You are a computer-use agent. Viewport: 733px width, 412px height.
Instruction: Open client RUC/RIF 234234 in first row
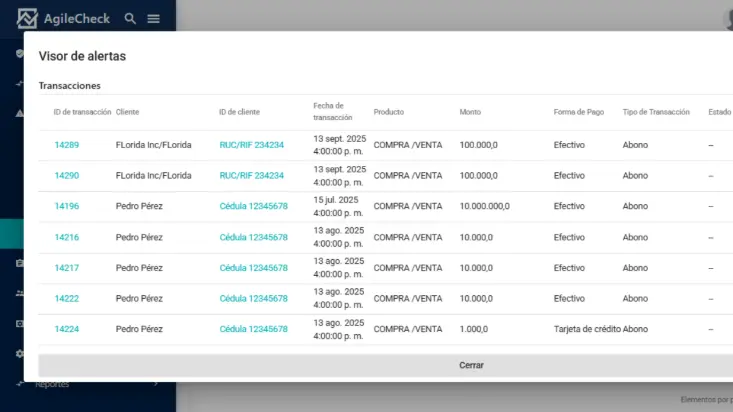(251, 145)
